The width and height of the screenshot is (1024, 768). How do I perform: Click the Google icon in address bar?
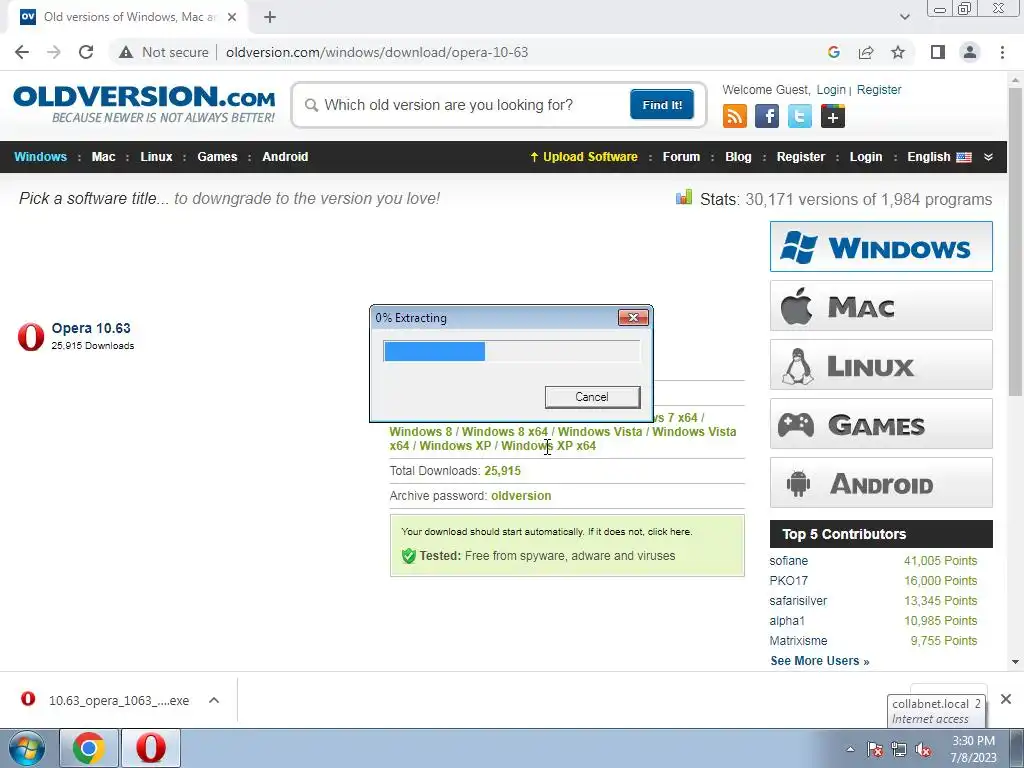click(x=833, y=52)
